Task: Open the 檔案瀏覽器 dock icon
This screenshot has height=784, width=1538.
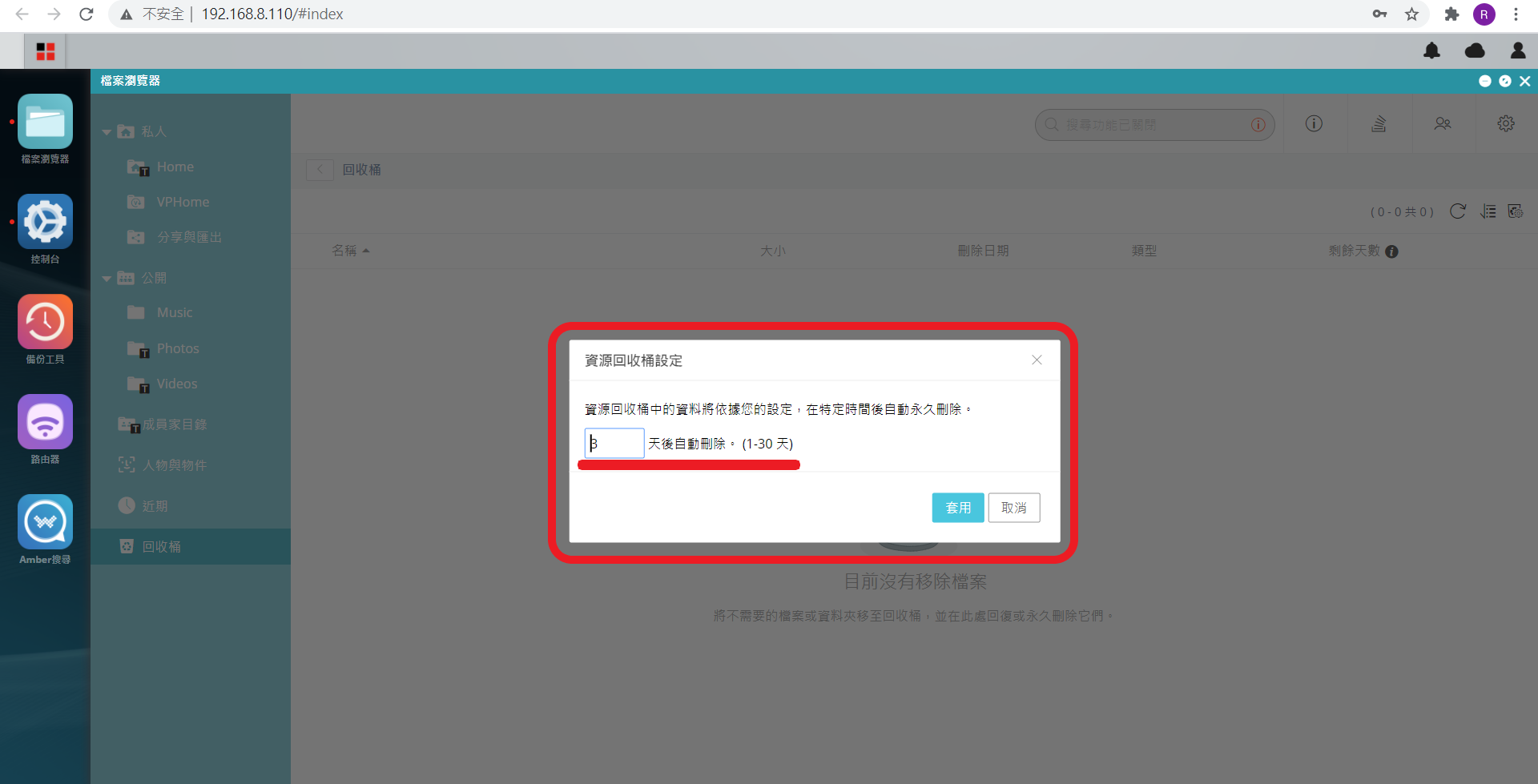Action: tap(45, 122)
